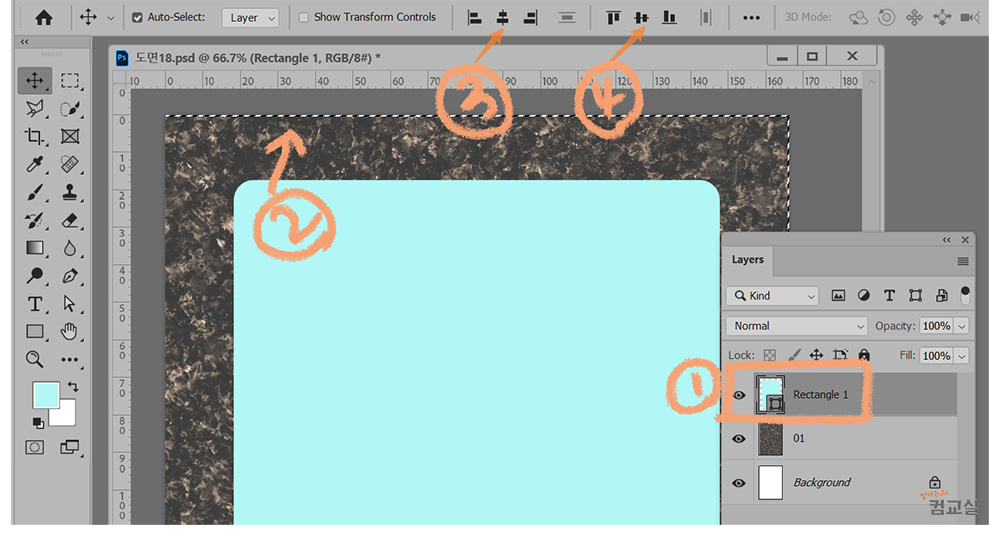Screen dimensions: 1000x537
Task: Select the Pen tool
Action: [x=70, y=276]
